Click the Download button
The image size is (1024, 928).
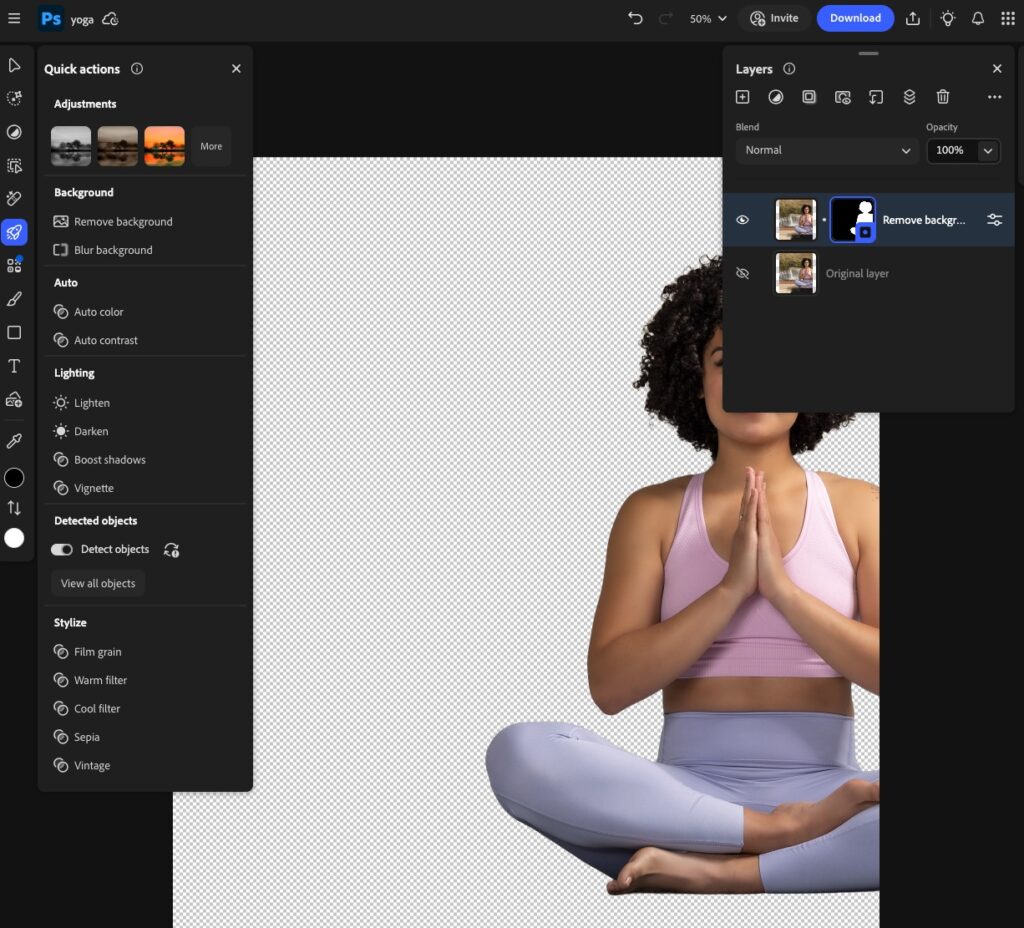tap(855, 18)
